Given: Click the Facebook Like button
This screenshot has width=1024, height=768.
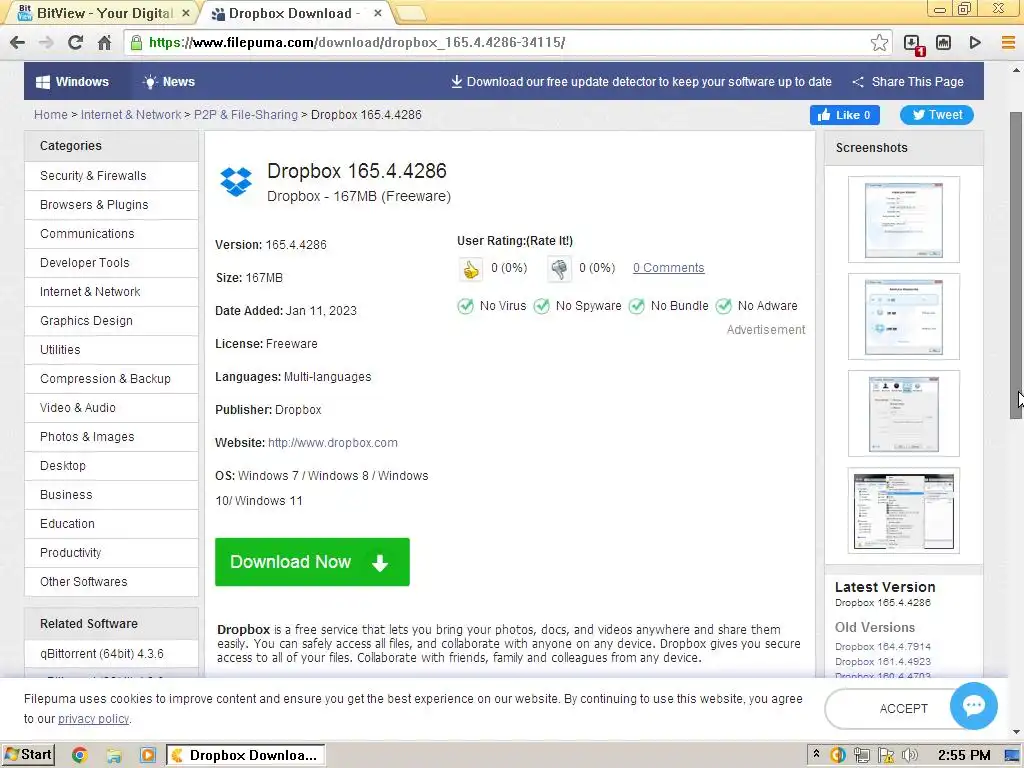Looking at the screenshot, I should [x=844, y=115].
